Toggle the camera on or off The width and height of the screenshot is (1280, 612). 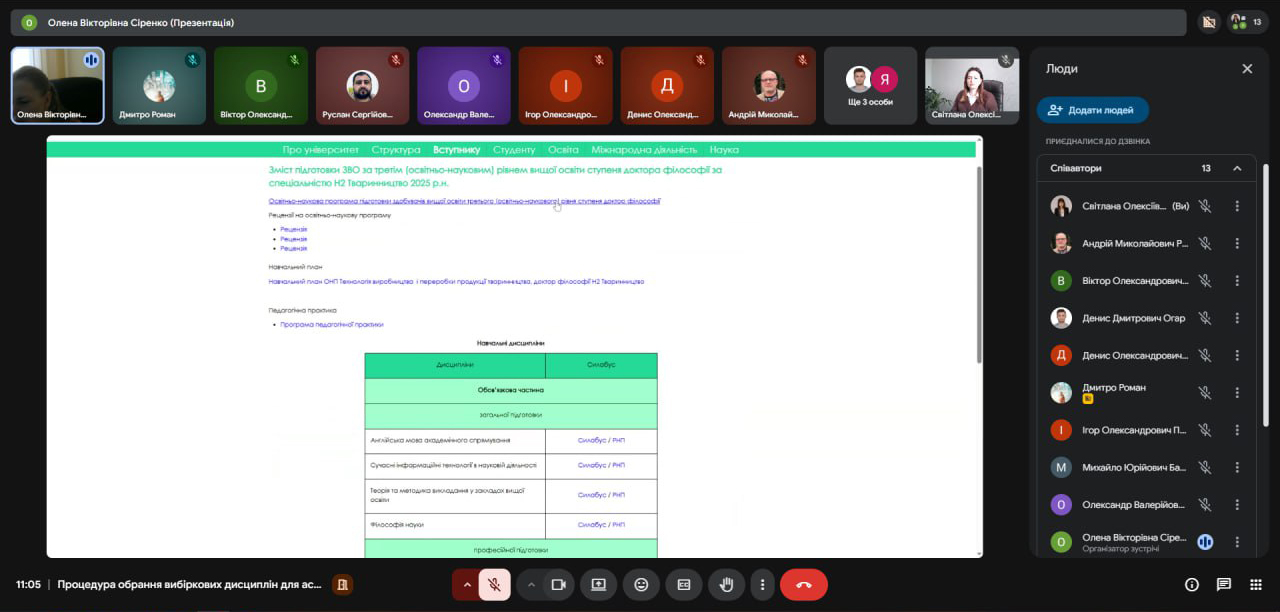[x=559, y=584]
